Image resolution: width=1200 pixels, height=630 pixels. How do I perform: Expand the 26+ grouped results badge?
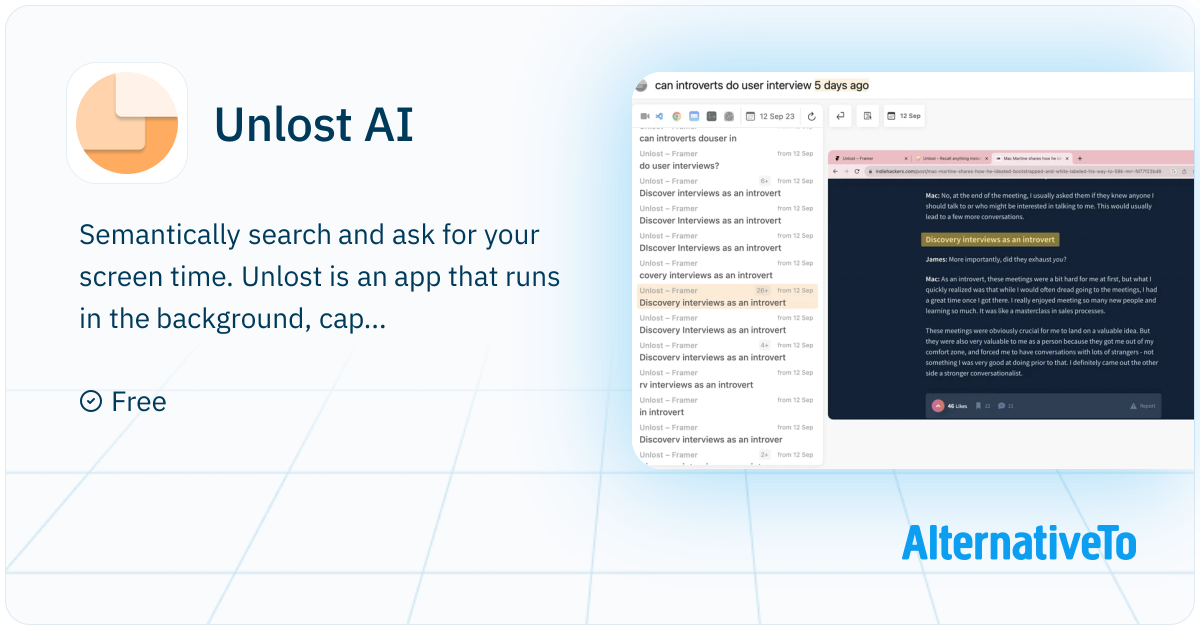pyautogui.click(x=763, y=290)
